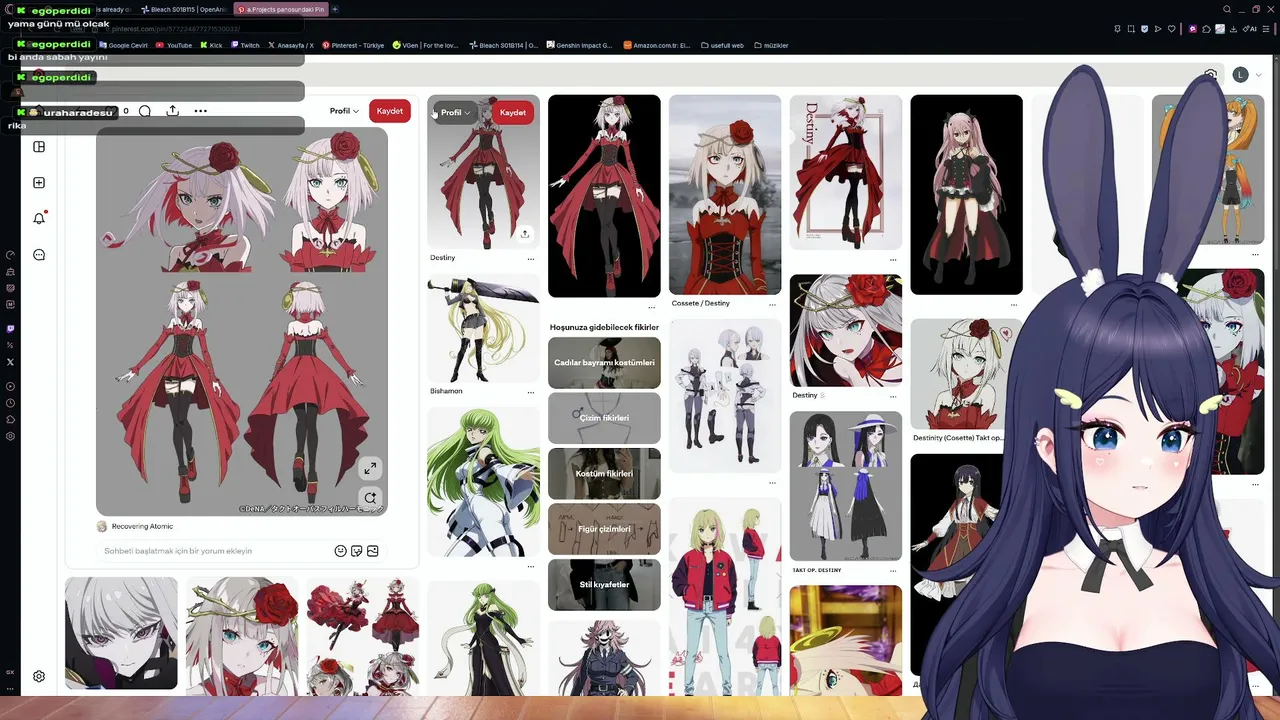Open Profil dropdown on hovered Destiny pin

(455, 113)
